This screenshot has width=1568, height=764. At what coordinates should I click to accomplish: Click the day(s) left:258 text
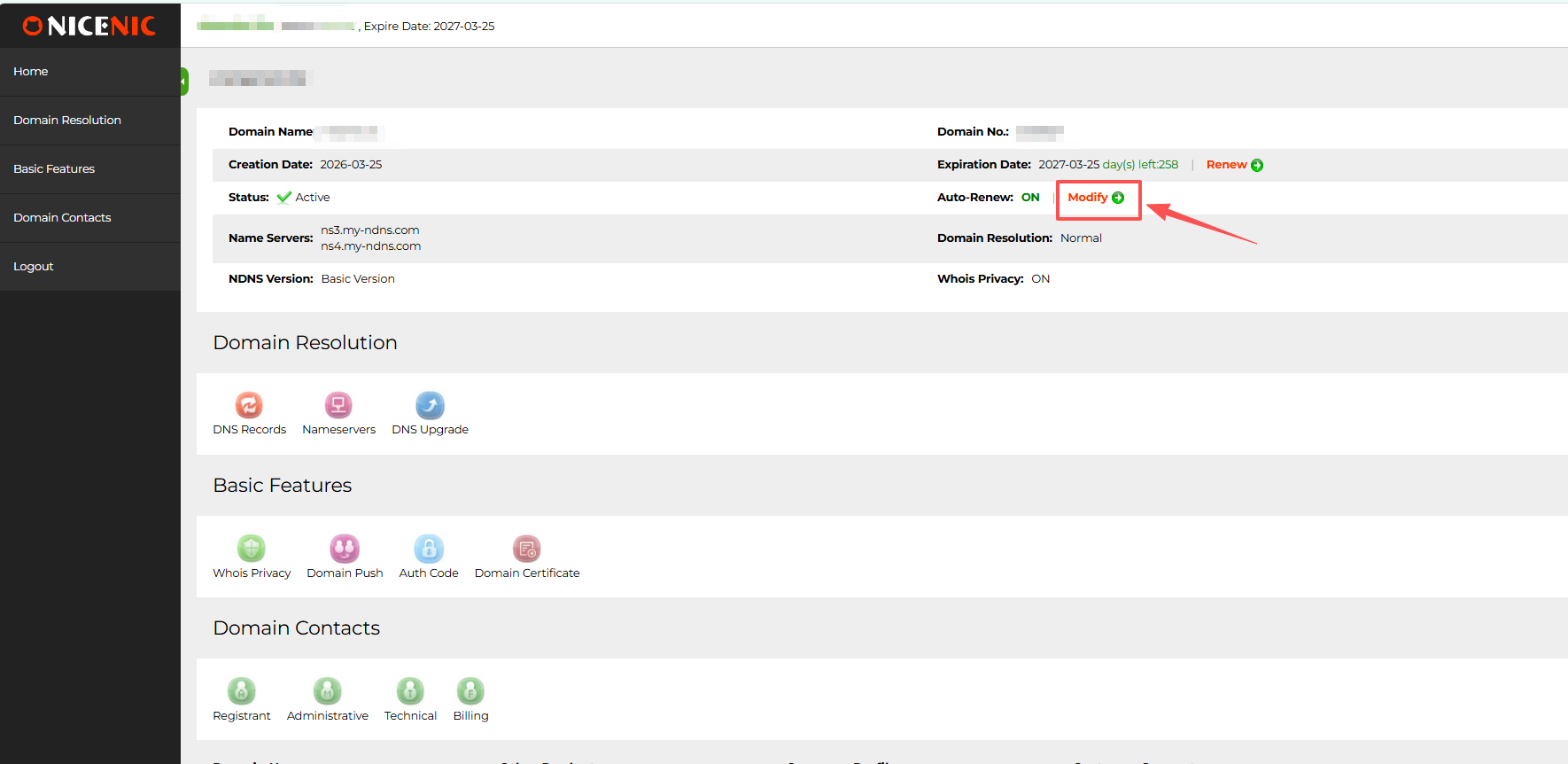point(1140,165)
